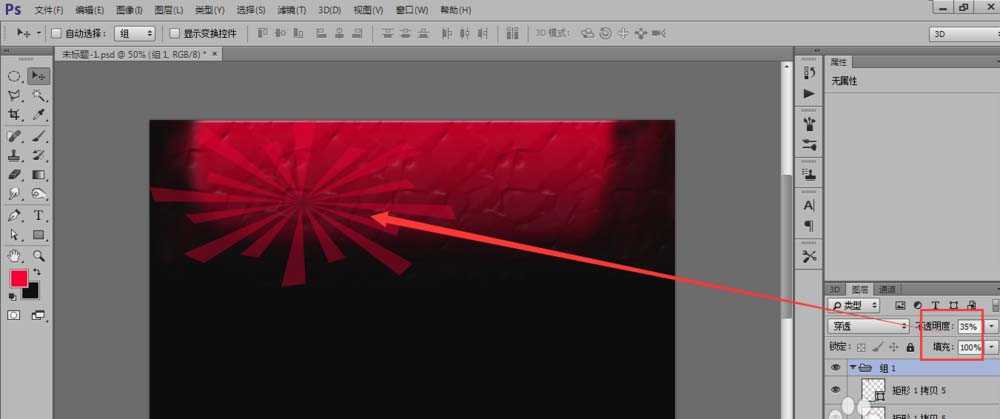The width and height of the screenshot is (1000, 419).
Task: Select the Eraser tool
Action: click(x=14, y=175)
